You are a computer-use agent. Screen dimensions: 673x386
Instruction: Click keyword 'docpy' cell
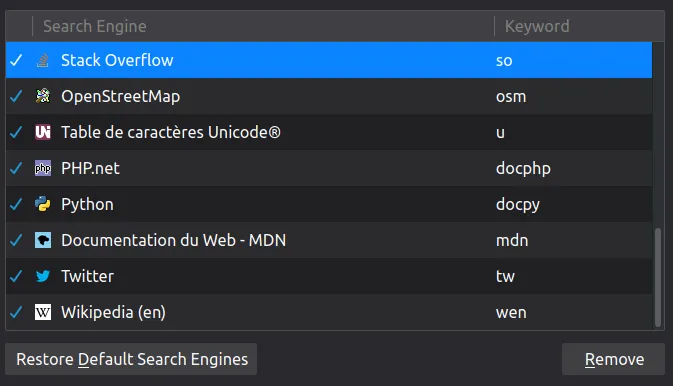click(x=518, y=205)
